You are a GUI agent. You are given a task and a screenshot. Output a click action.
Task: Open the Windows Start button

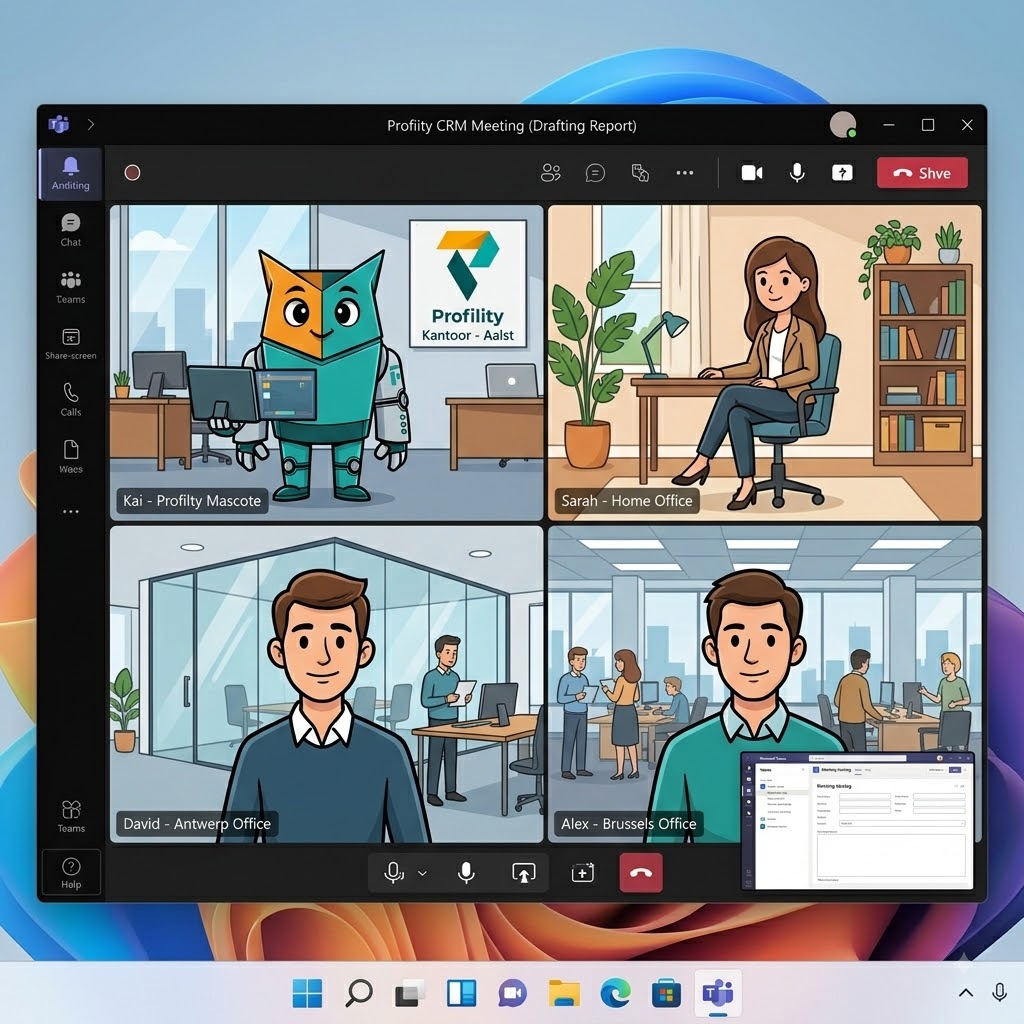click(x=307, y=993)
